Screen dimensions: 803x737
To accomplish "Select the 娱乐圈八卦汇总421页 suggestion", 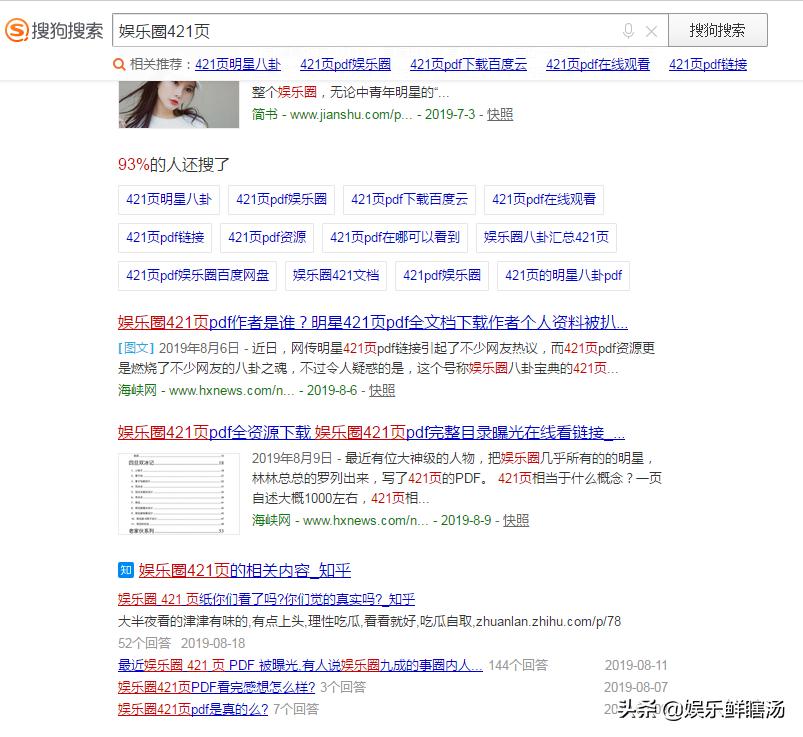I will (x=548, y=238).
